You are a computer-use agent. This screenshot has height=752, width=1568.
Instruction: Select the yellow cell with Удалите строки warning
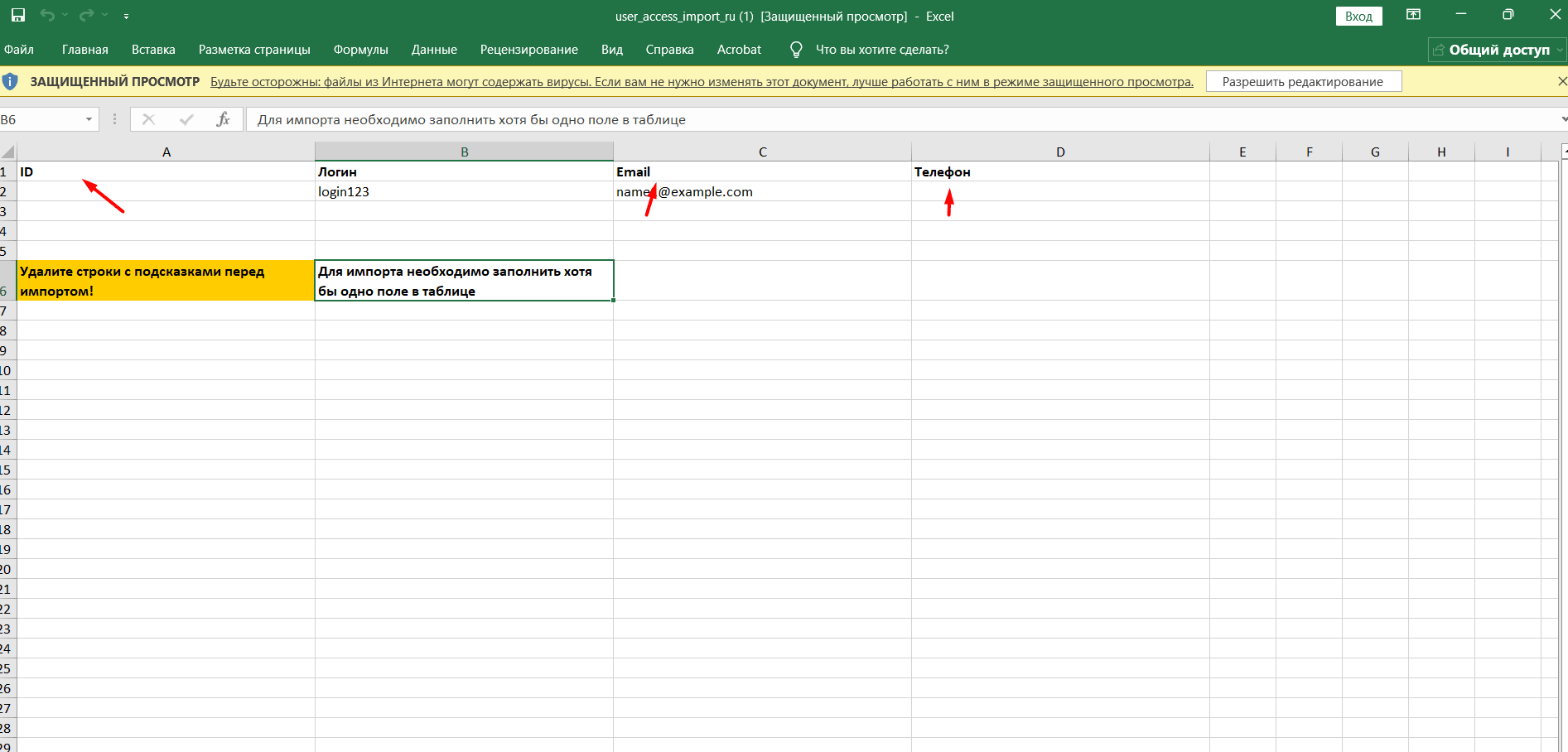click(x=166, y=281)
